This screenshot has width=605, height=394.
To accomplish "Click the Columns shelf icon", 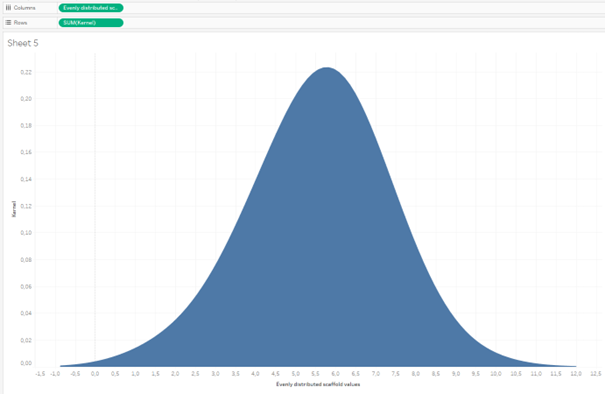I will [x=8, y=8].
